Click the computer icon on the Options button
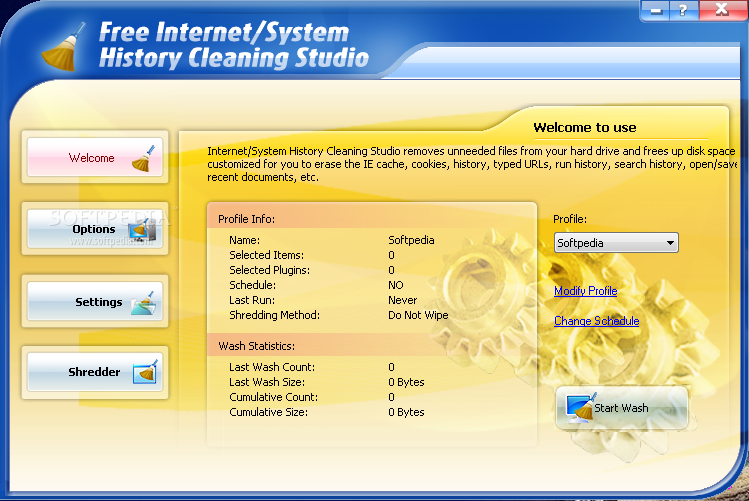 pyautogui.click(x=144, y=230)
